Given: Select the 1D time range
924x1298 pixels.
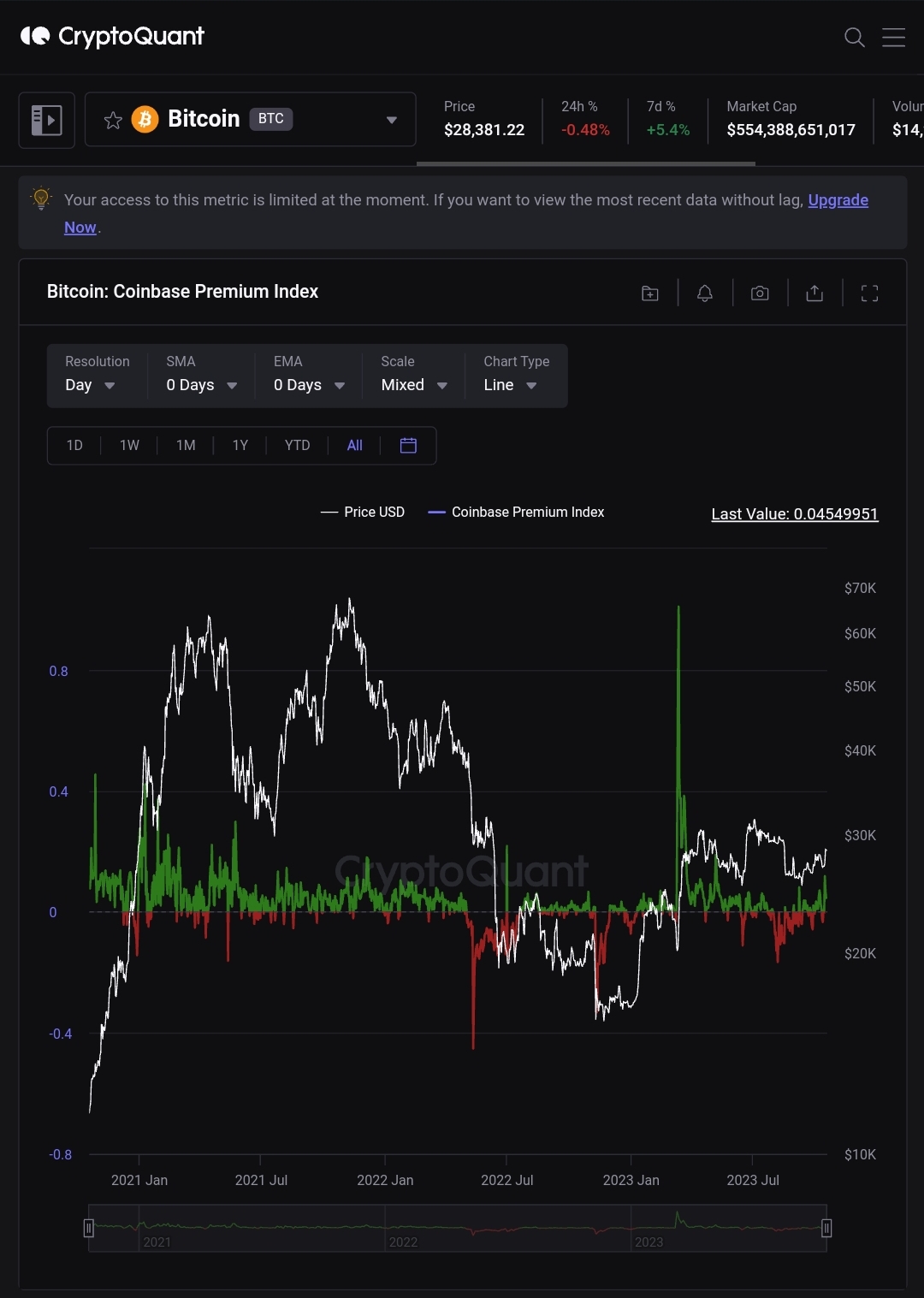Looking at the screenshot, I should [x=74, y=445].
